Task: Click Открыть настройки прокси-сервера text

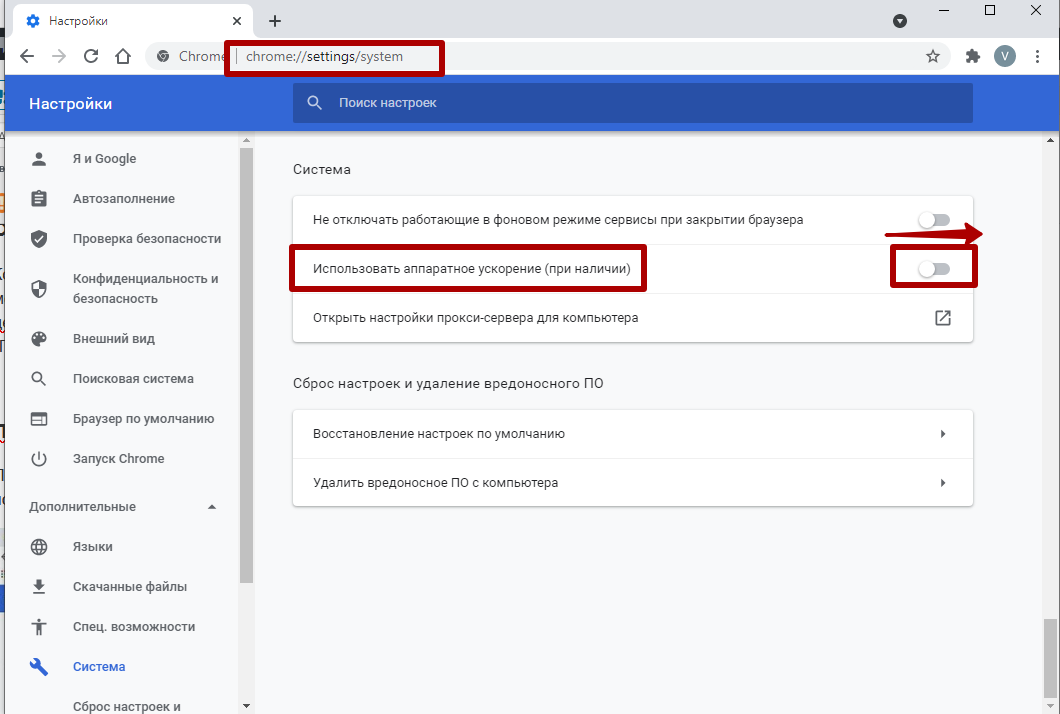Action: pyautogui.click(x=475, y=318)
